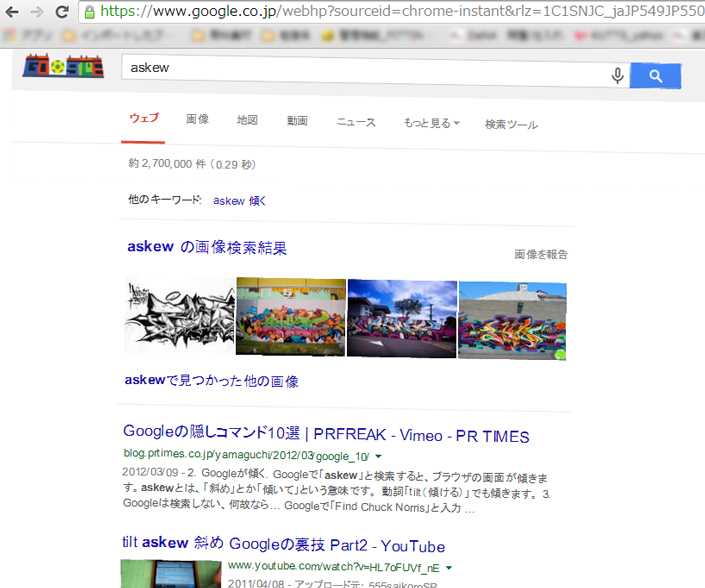Switch to the 地図 tab
The width and height of the screenshot is (705, 588).
point(247,120)
